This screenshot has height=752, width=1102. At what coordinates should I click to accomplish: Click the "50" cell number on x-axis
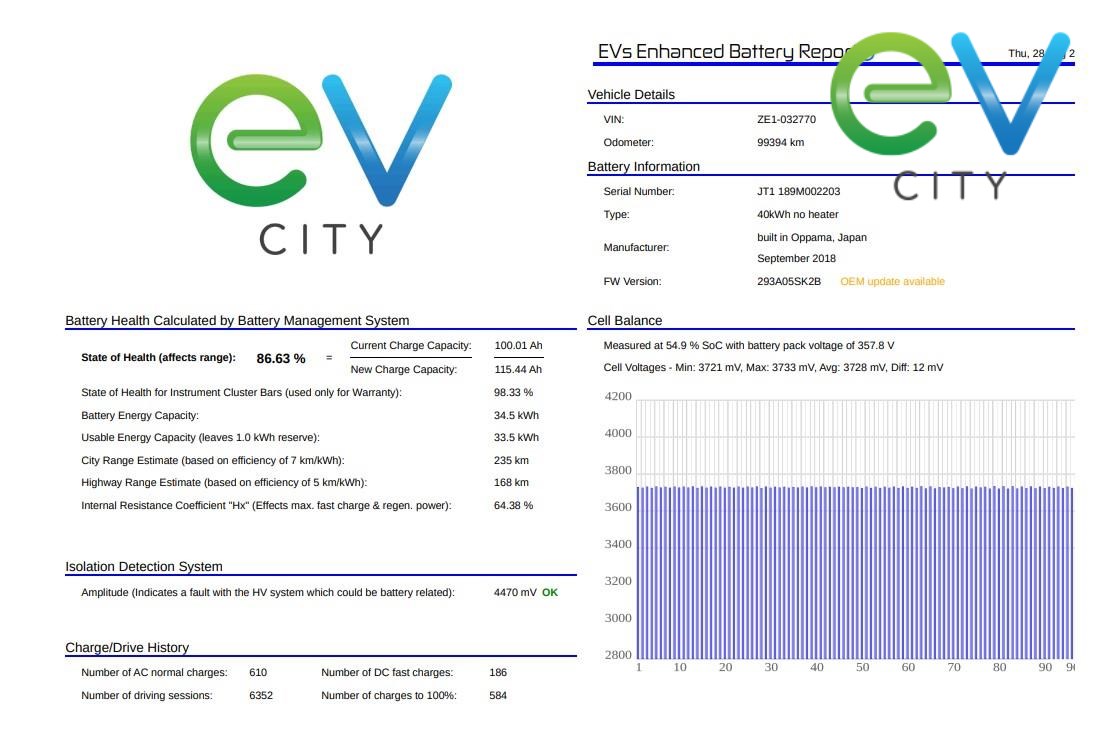pos(862,667)
